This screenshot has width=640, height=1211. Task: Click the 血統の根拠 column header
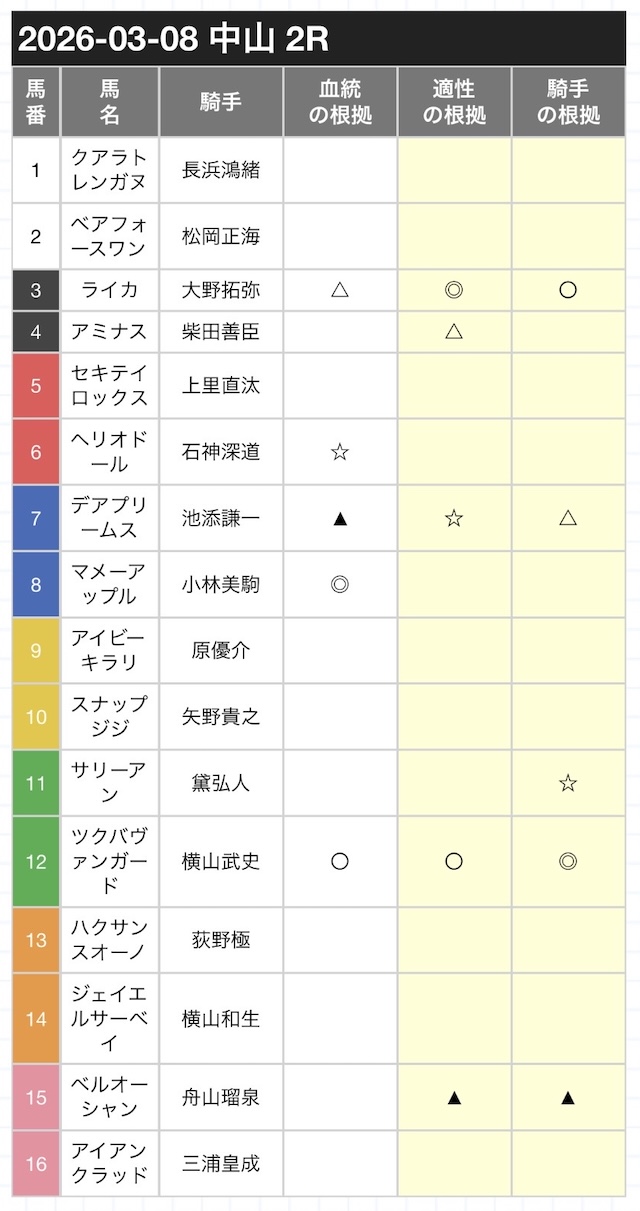[340, 102]
